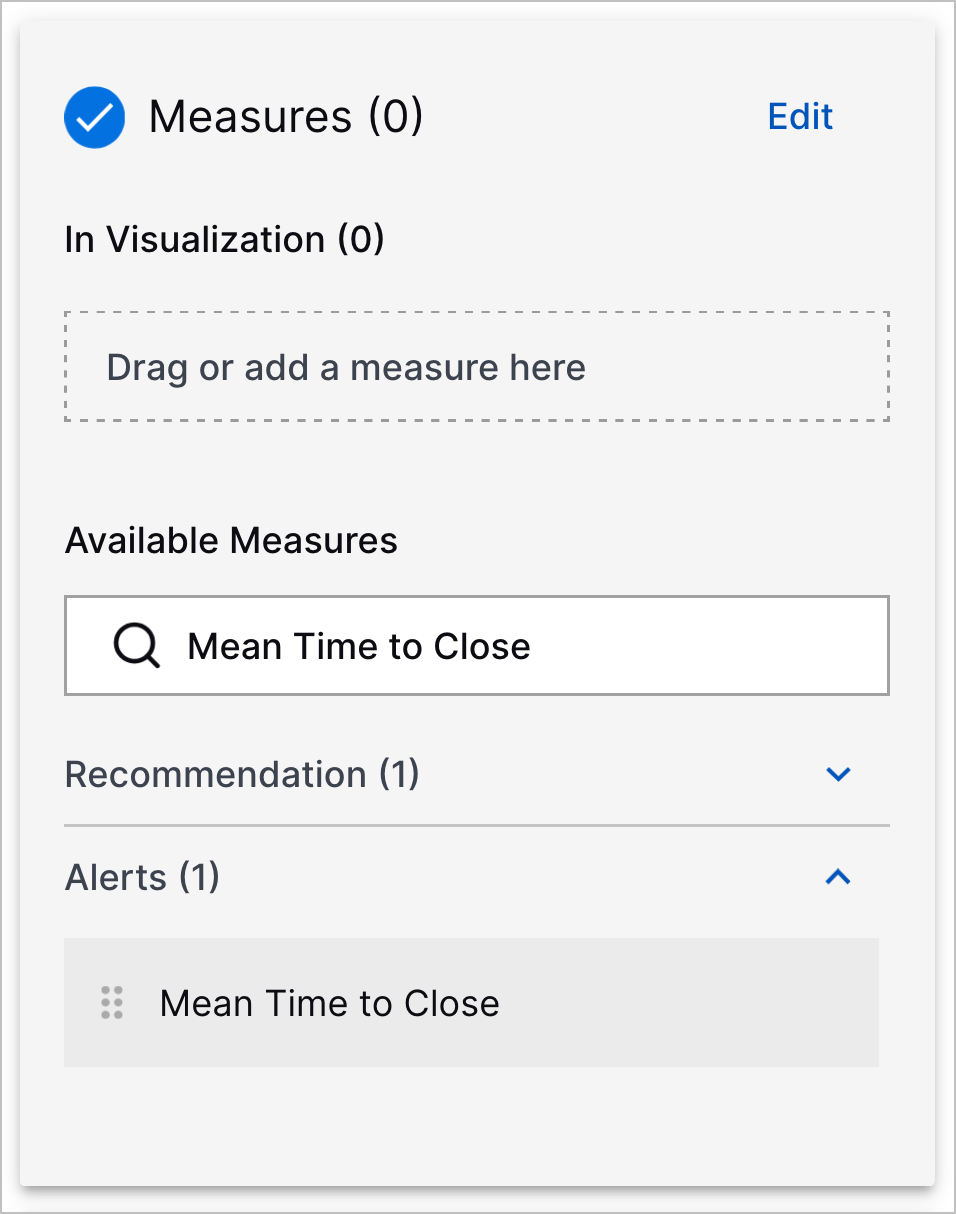The image size is (956, 1214).
Task: Click the search icon inside Available Measures field
Action: tap(136, 645)
